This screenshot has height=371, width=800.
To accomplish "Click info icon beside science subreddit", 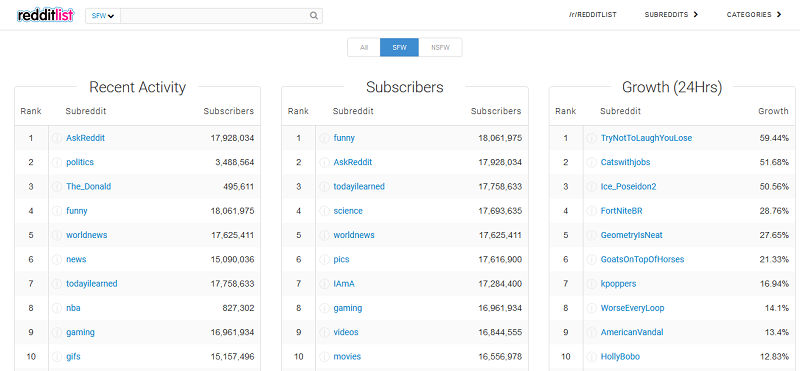I will tap(324, 211).
